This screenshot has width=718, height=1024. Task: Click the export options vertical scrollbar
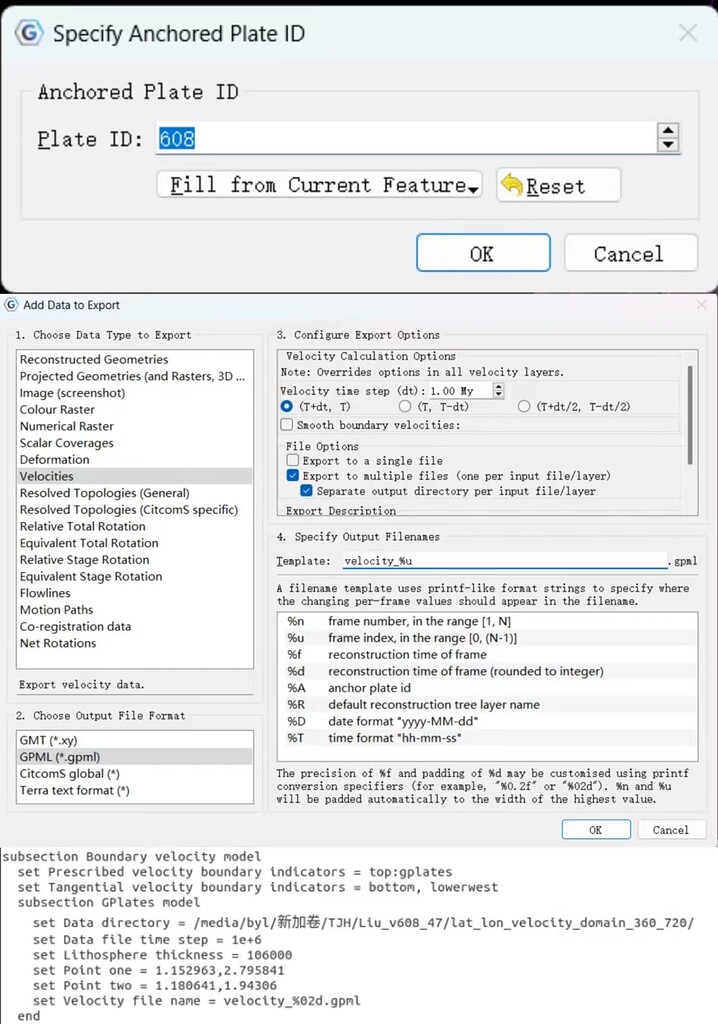pos(690,415)
